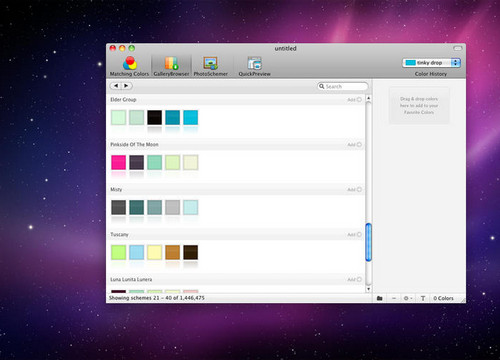Open the Matching Colors tool

tap(129, 66)
